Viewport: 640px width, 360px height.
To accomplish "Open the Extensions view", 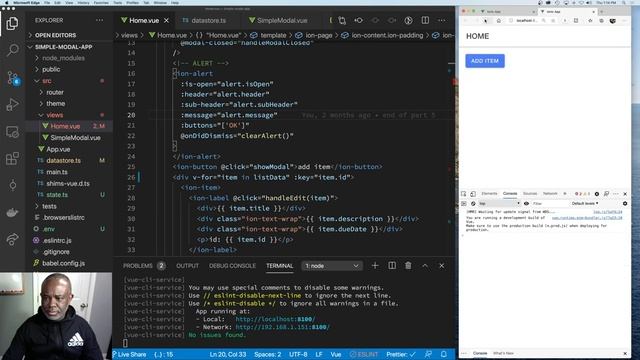I will pos(12,158).
